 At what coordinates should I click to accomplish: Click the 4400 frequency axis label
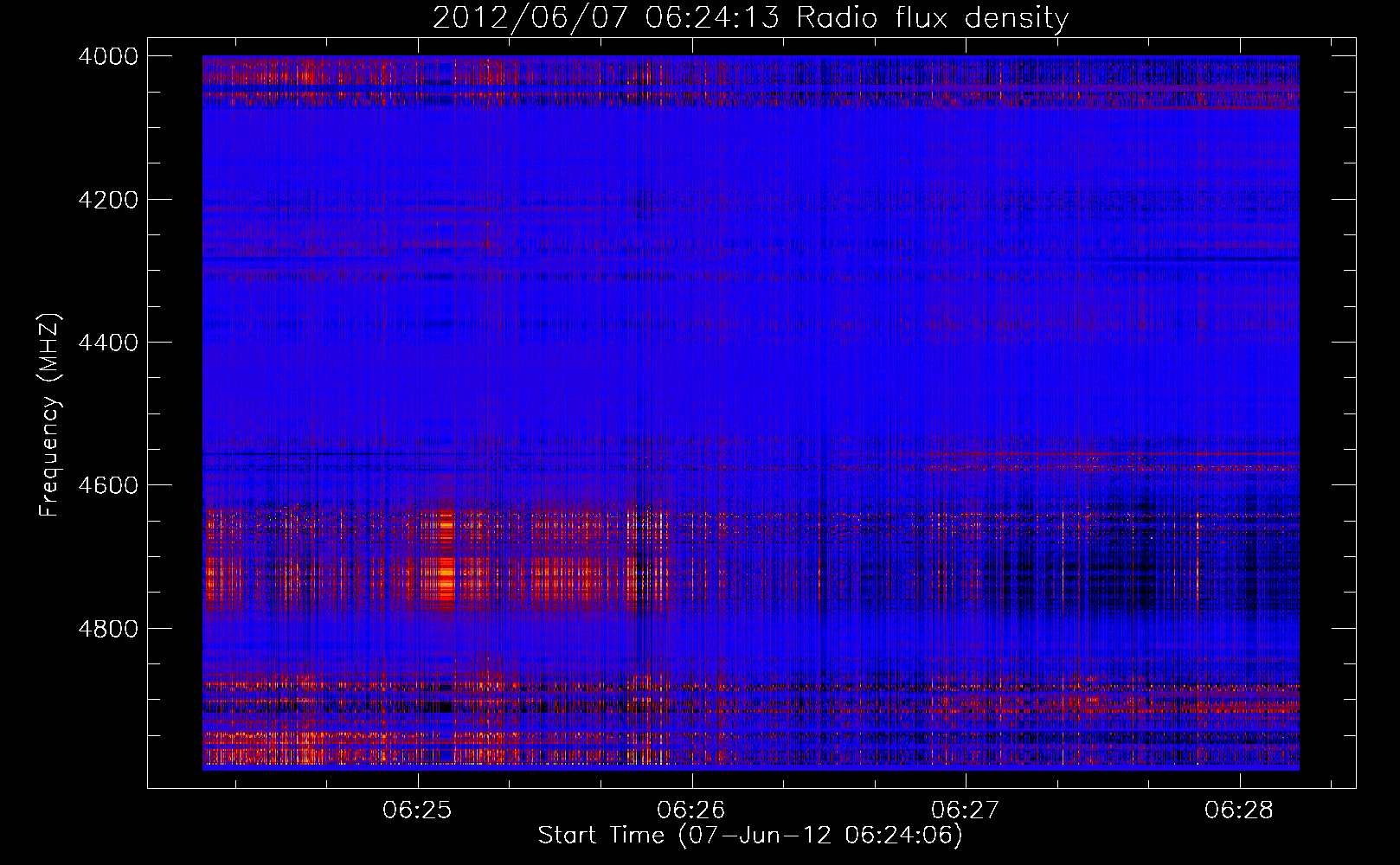pyautogui.click(x=107, y=343)
